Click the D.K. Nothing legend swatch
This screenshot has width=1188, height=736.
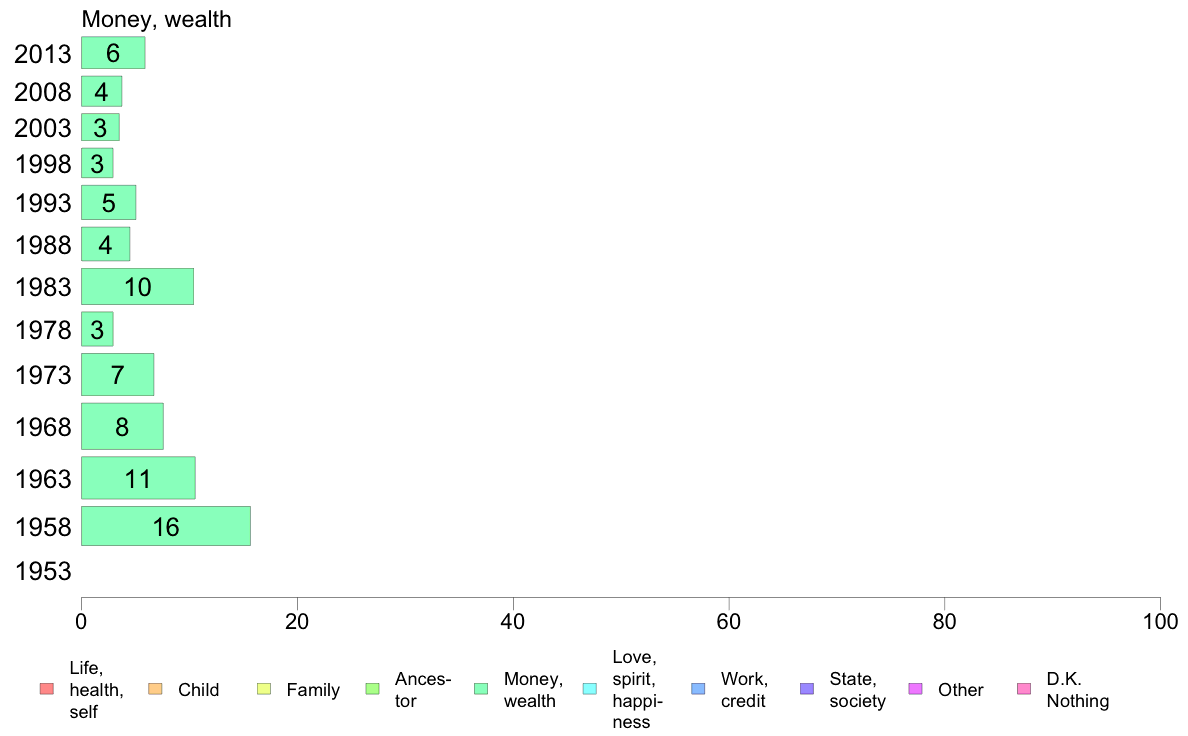coord(1024,689)
